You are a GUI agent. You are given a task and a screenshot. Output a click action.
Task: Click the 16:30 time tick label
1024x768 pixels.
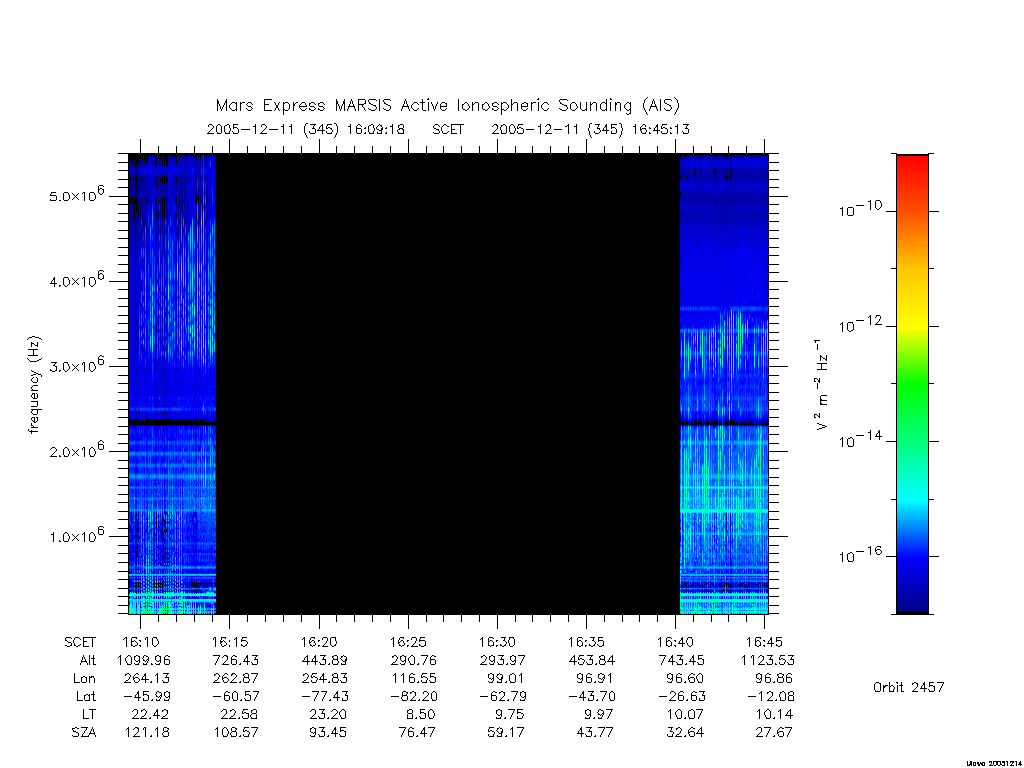(x=497, y=643)
